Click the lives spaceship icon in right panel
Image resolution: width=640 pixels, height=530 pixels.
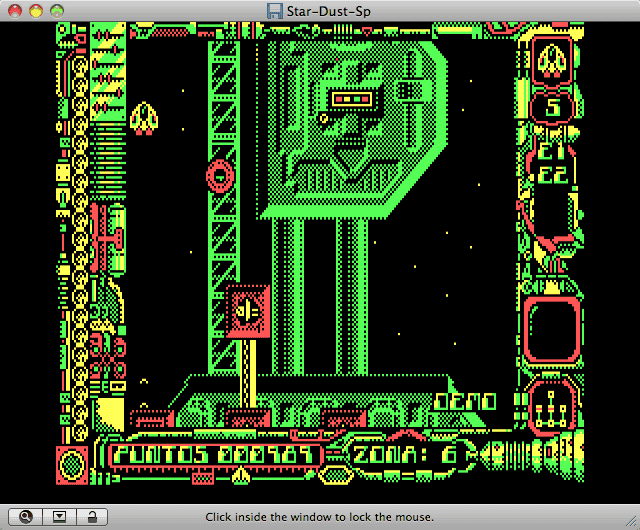coord(552,61)
